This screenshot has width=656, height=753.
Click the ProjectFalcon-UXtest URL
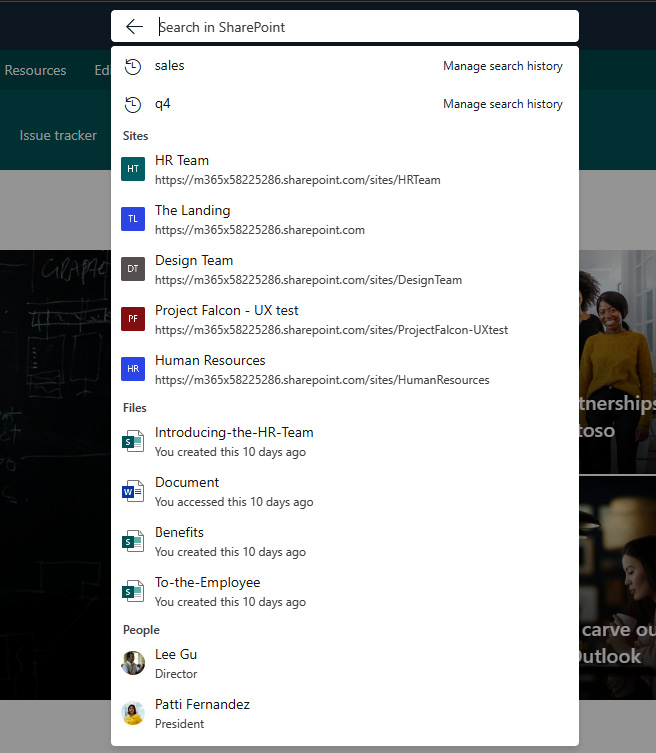331,330
